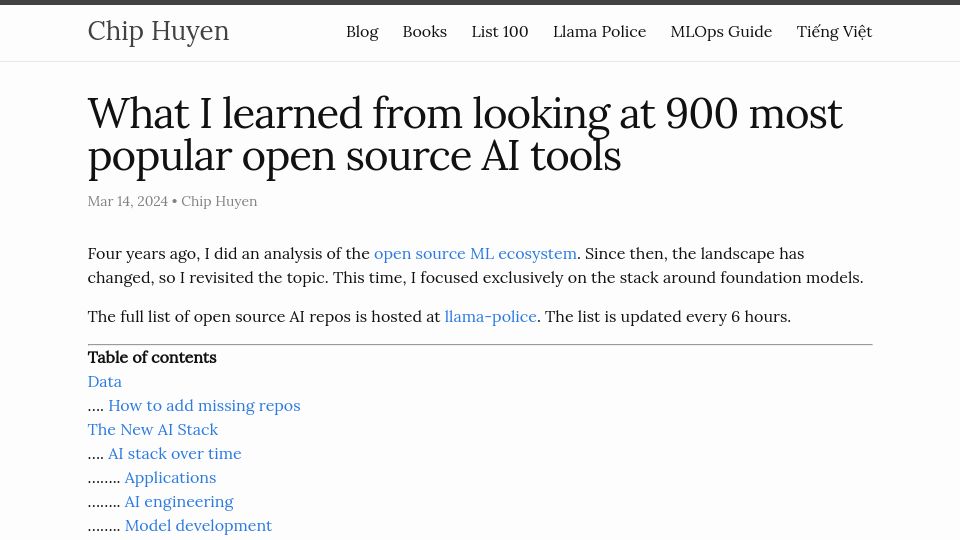This screenshot has width=960, height=540.
Task: Jump to Model development section
Action: click(198, 525)
